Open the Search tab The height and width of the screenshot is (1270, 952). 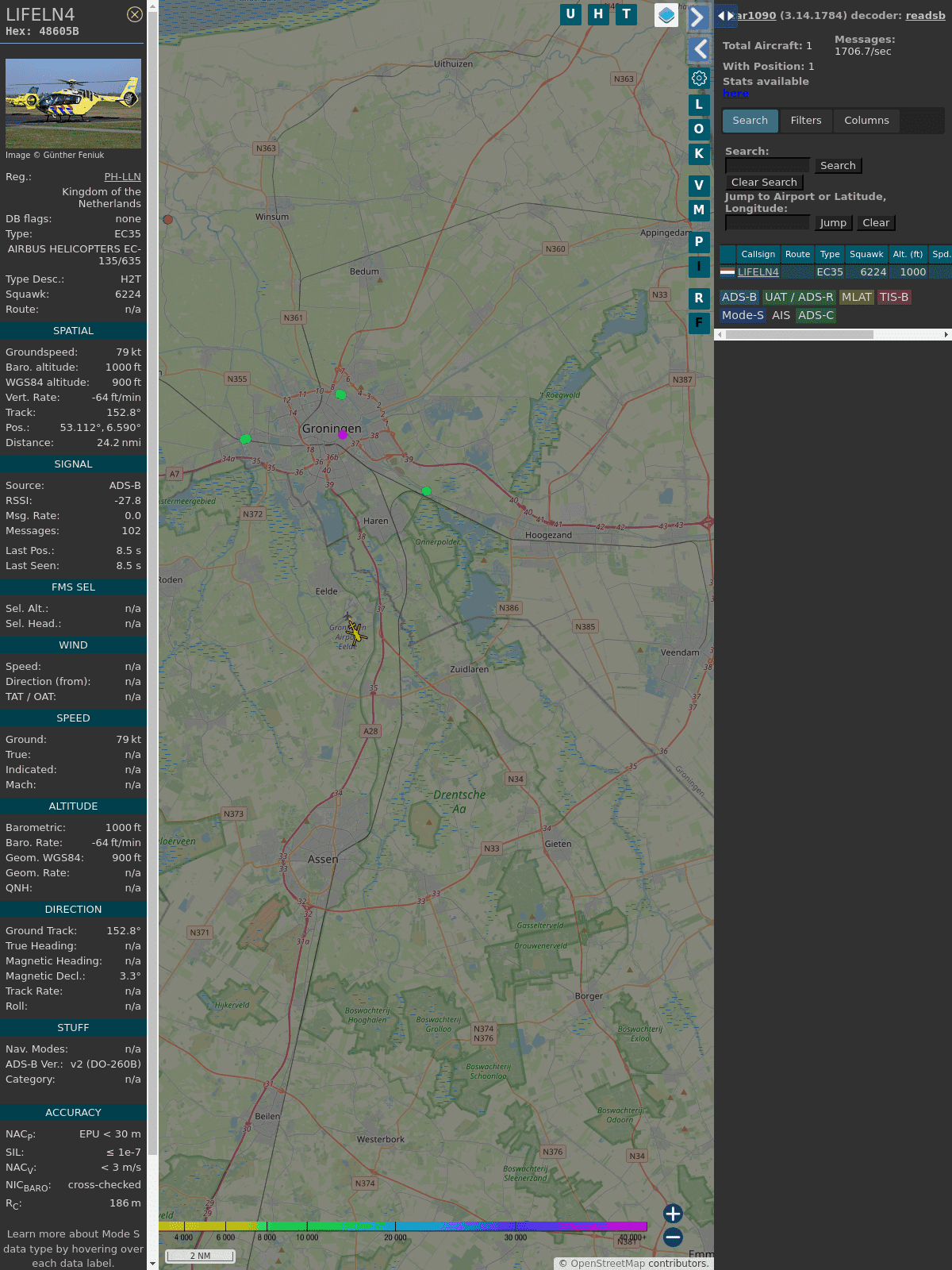750,121
